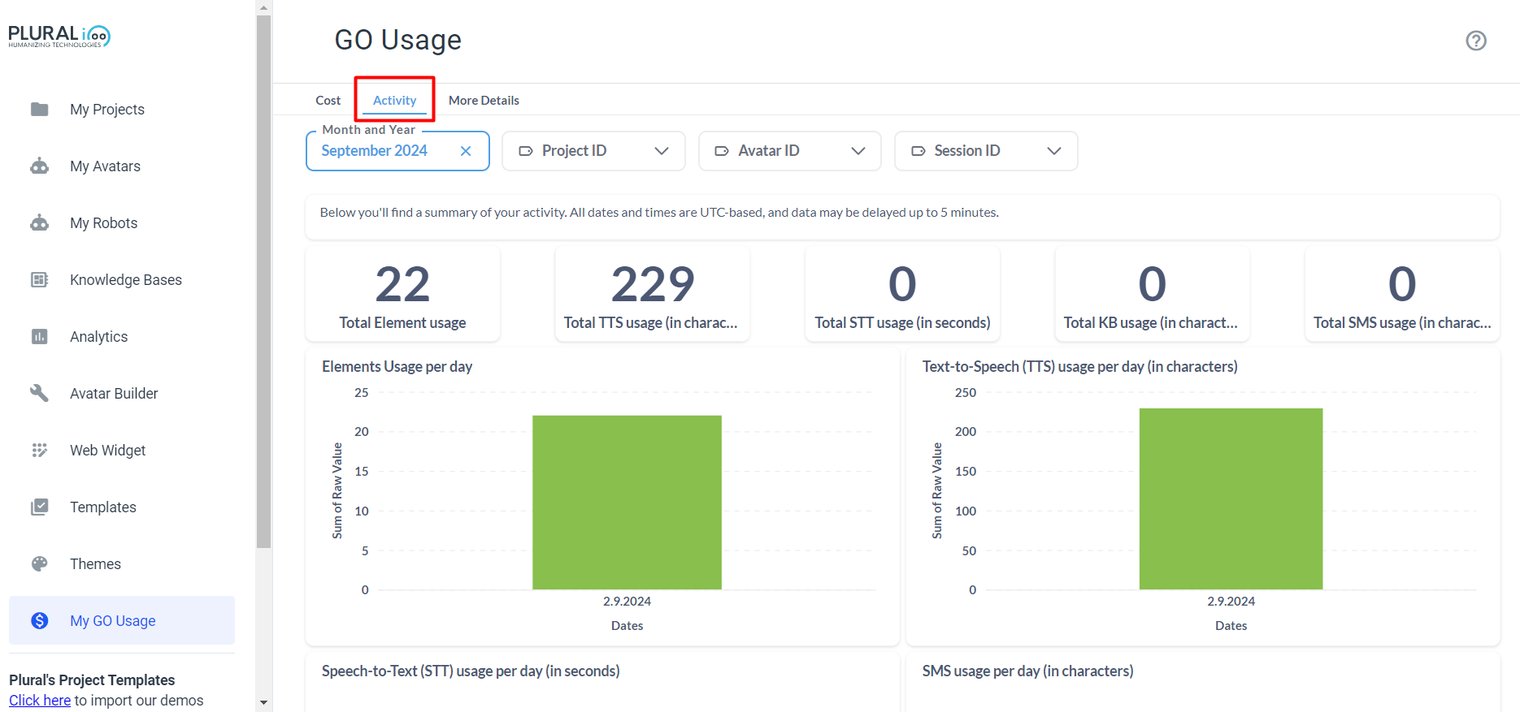Viewport: 1520px width, 712px height.
Task: Click the My Avatars robot icon
Action: (39, 166)
